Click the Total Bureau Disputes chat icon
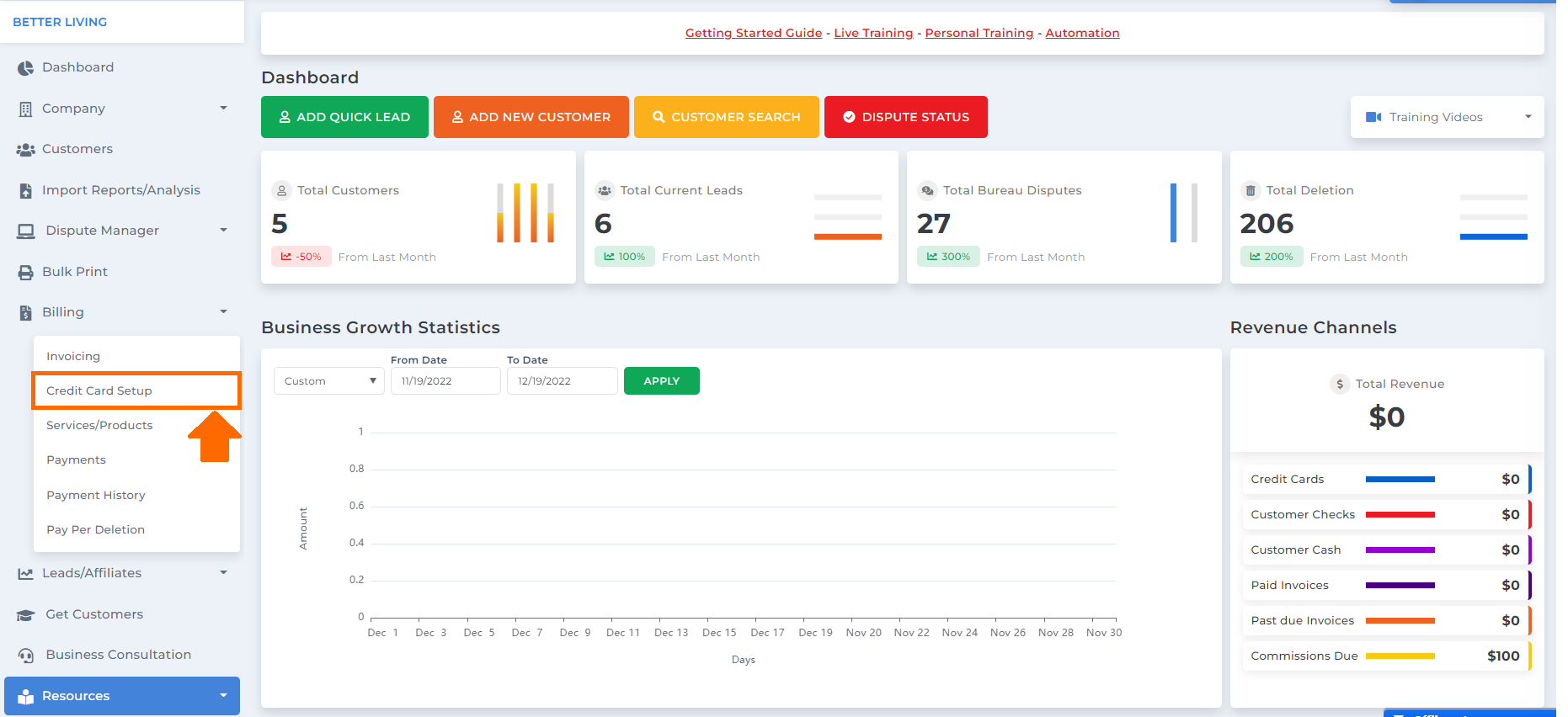The image size is (1568, 717). [927, 191]
